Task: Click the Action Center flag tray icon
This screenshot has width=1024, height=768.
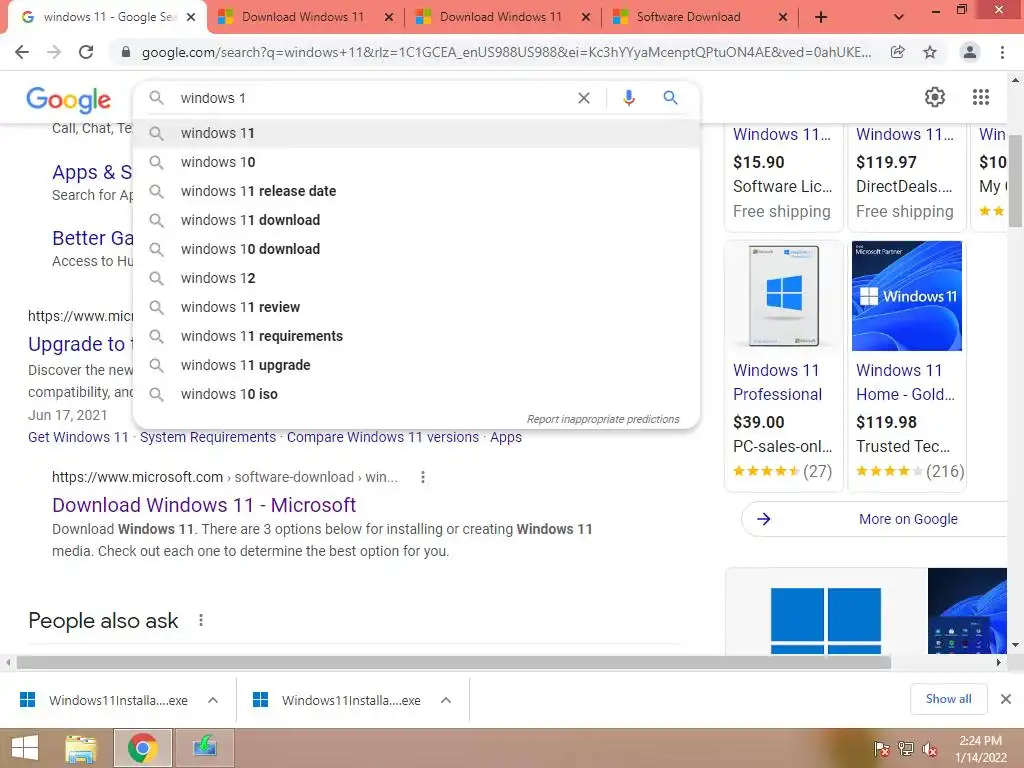Action: 881,749
